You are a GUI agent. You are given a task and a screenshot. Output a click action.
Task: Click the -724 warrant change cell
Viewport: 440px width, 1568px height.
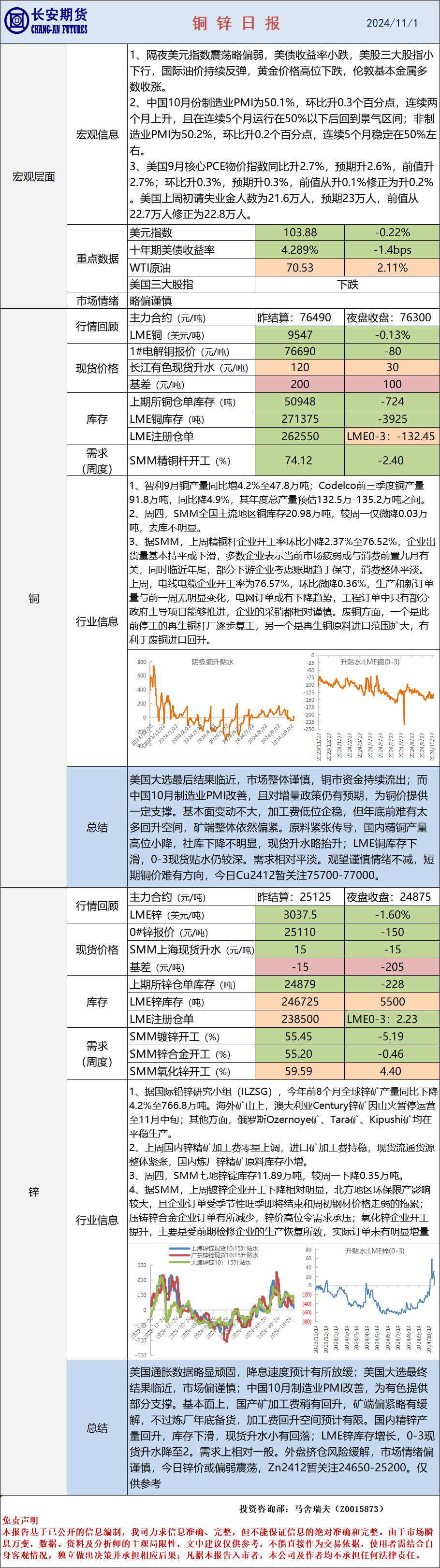click(392, 402)
